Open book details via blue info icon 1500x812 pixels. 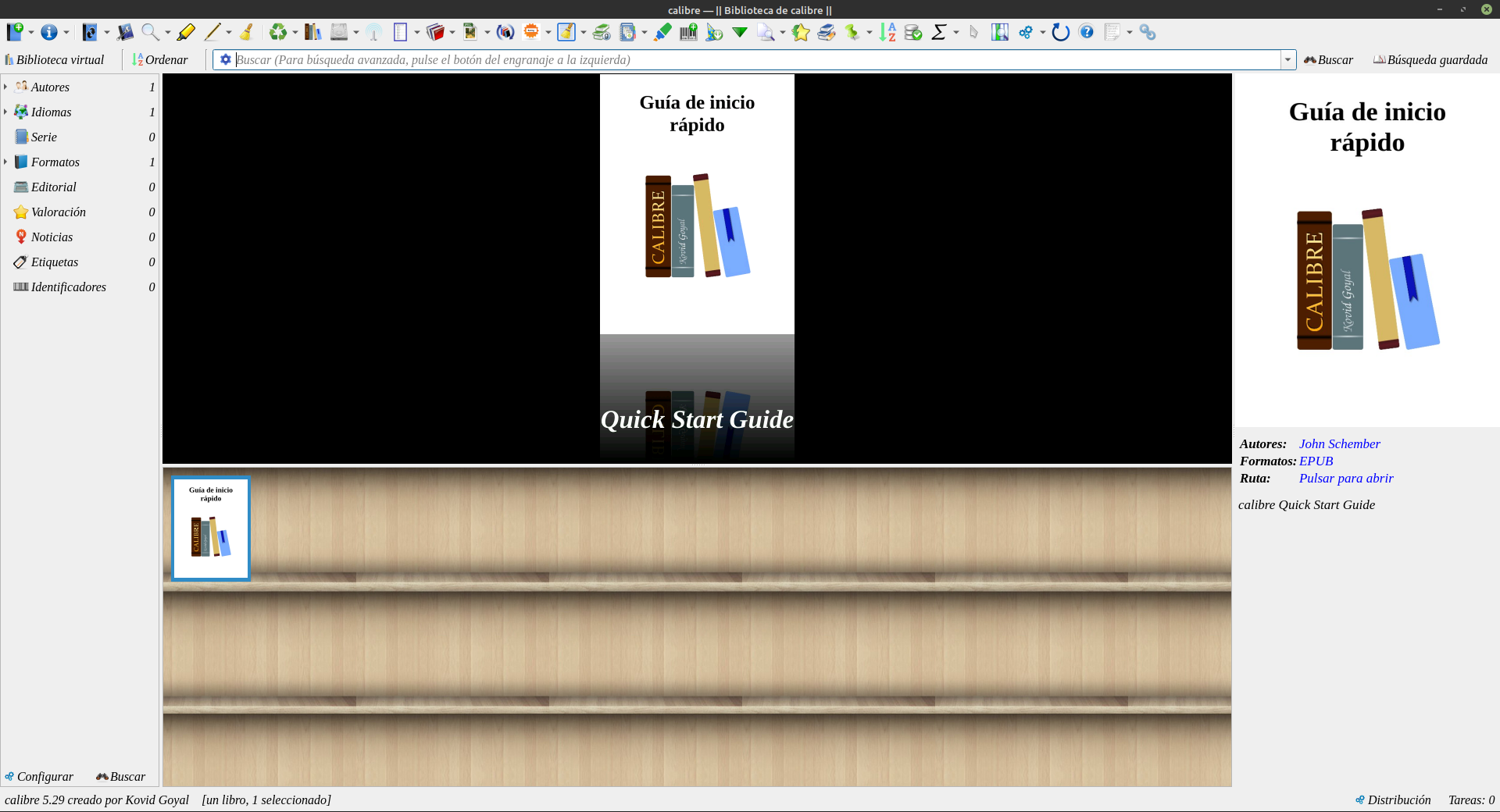[x=49, y=32]
